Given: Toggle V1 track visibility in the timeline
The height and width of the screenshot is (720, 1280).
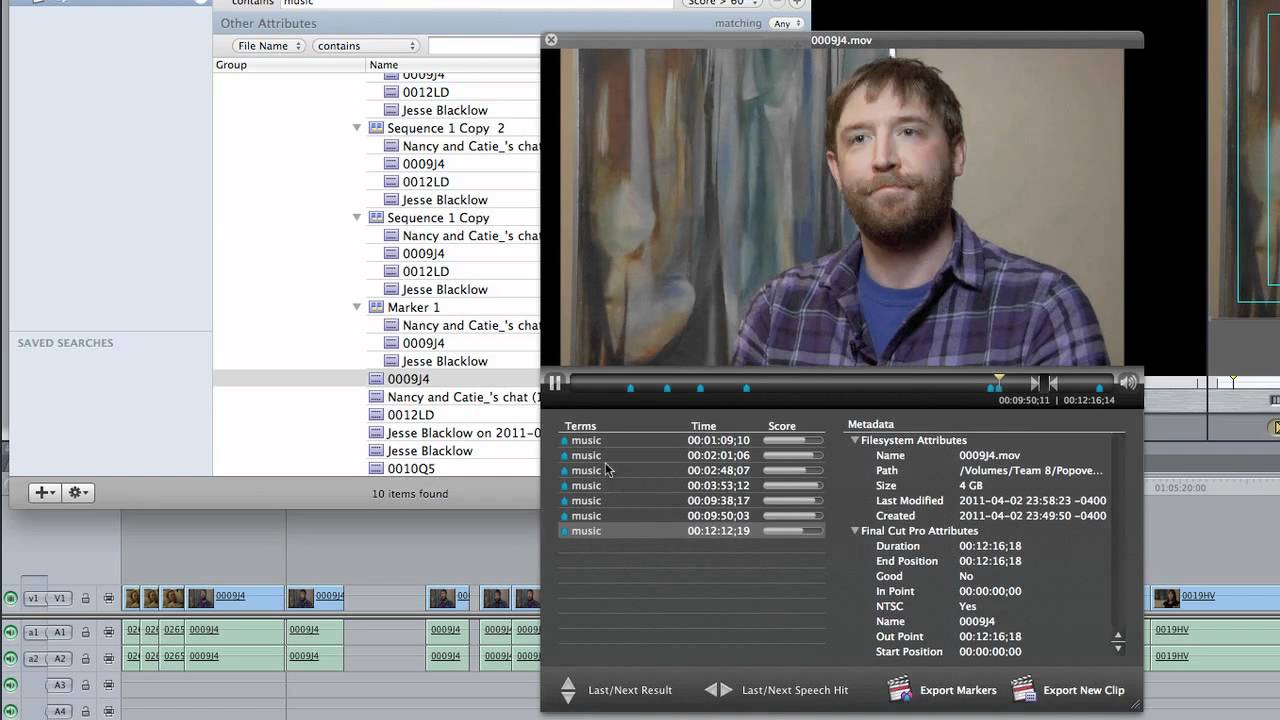Looking at the screenshot, I should (10, 598).
